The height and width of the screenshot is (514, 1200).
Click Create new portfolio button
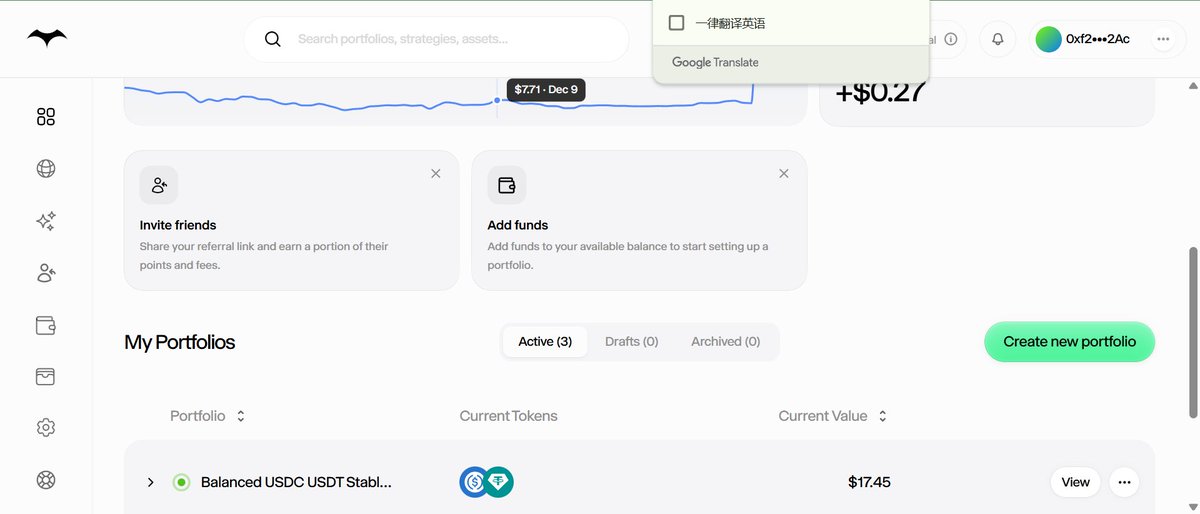pos(1069,341)
